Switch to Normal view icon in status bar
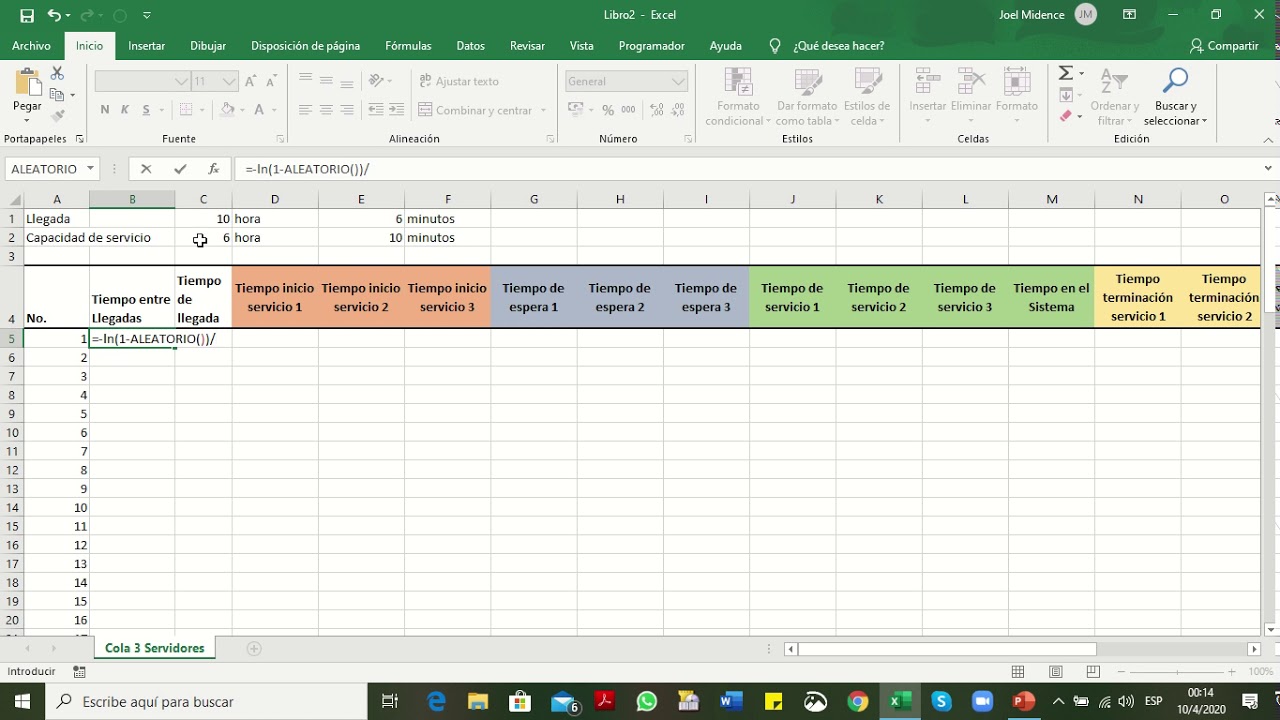 [1018, 672]
